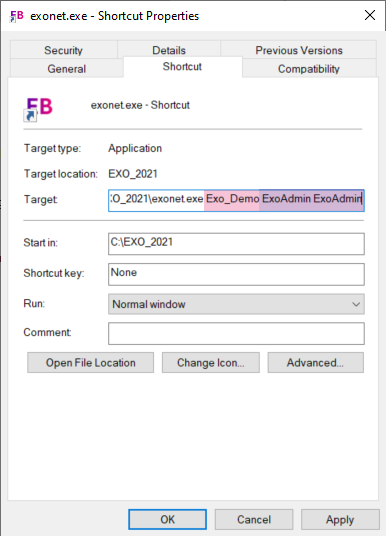Click the Open File Location button
Viewport: 386px width, 536px height.
point(91,363)
